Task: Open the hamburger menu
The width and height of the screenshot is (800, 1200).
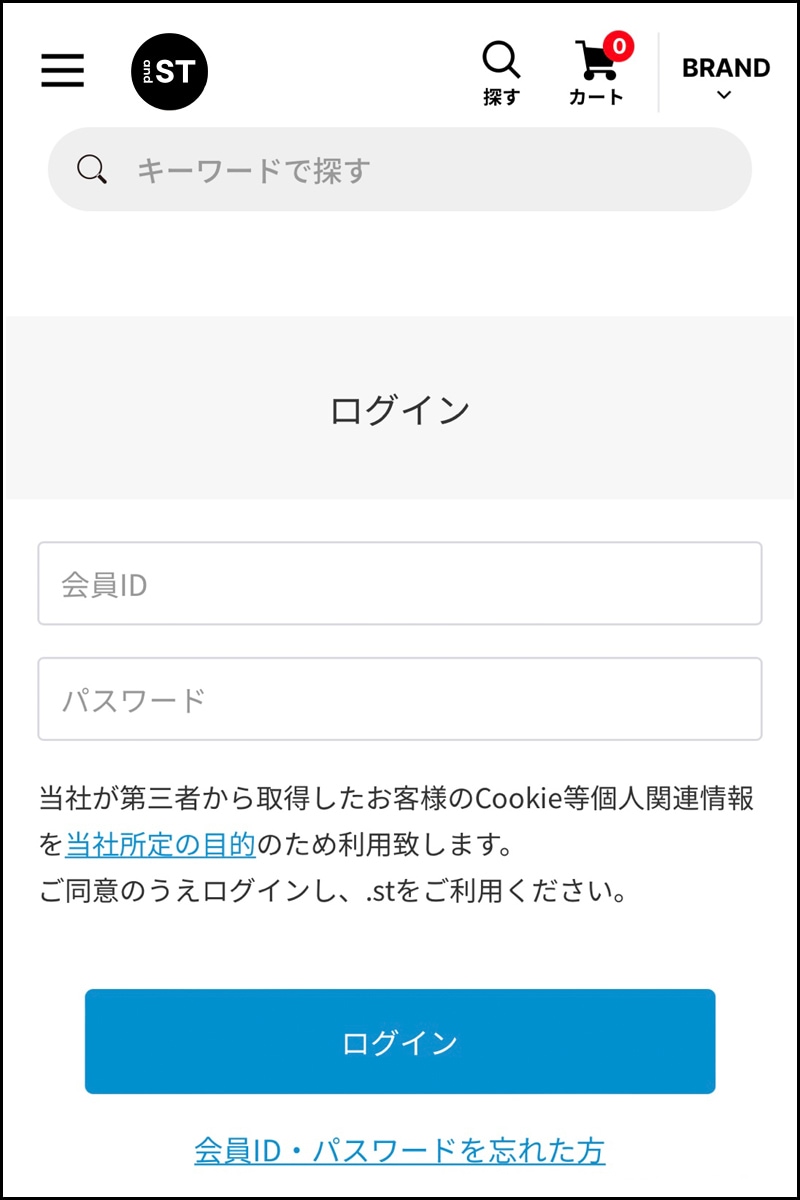Action: pos(63,70)
